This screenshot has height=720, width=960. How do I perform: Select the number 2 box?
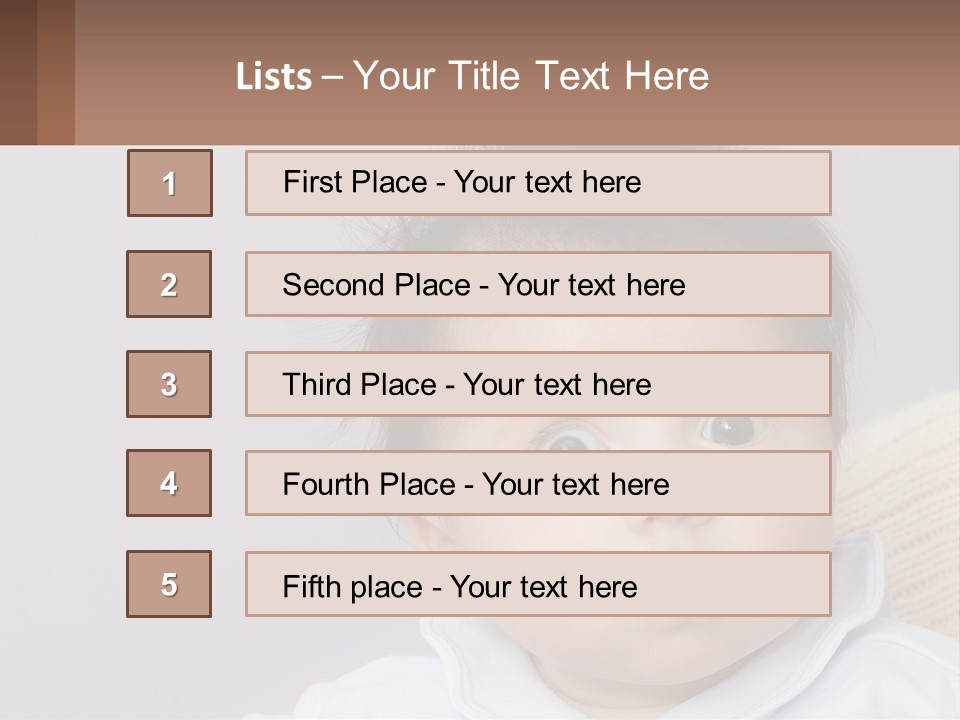click(x=169, y=284)
